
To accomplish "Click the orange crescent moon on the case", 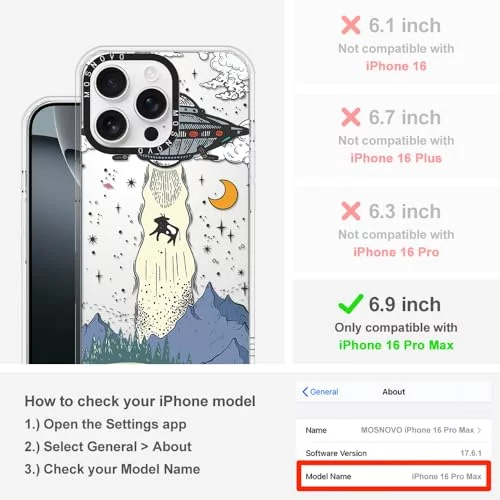I will click(224, 195).
